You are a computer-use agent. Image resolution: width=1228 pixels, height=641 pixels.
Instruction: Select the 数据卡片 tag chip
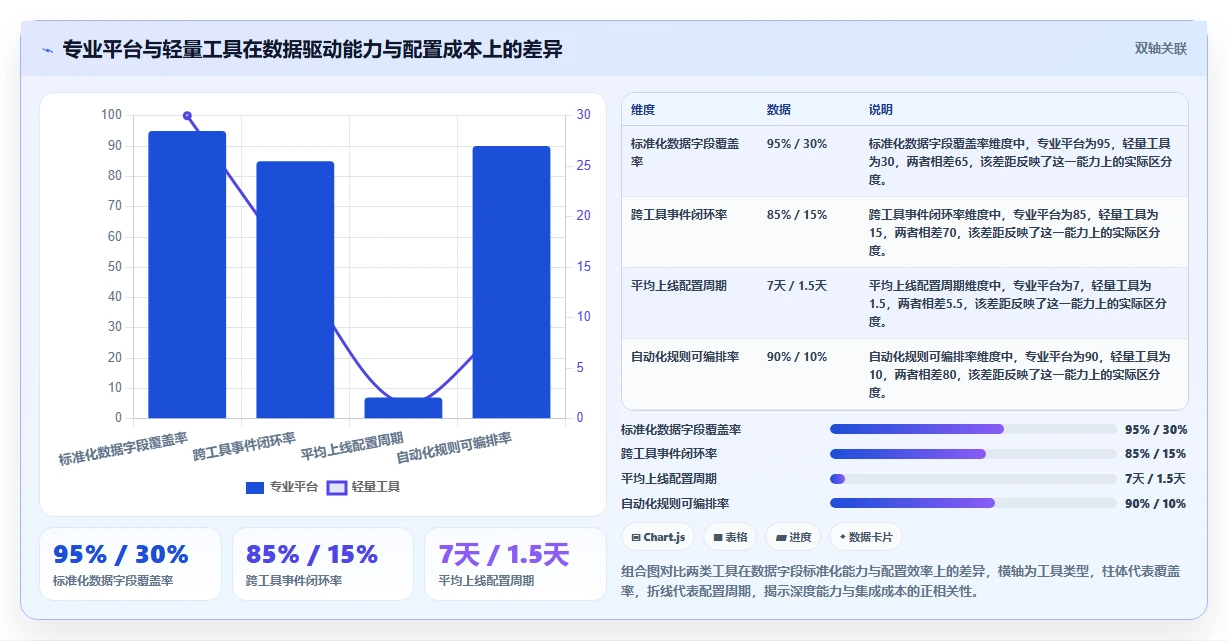click(865, 537)
